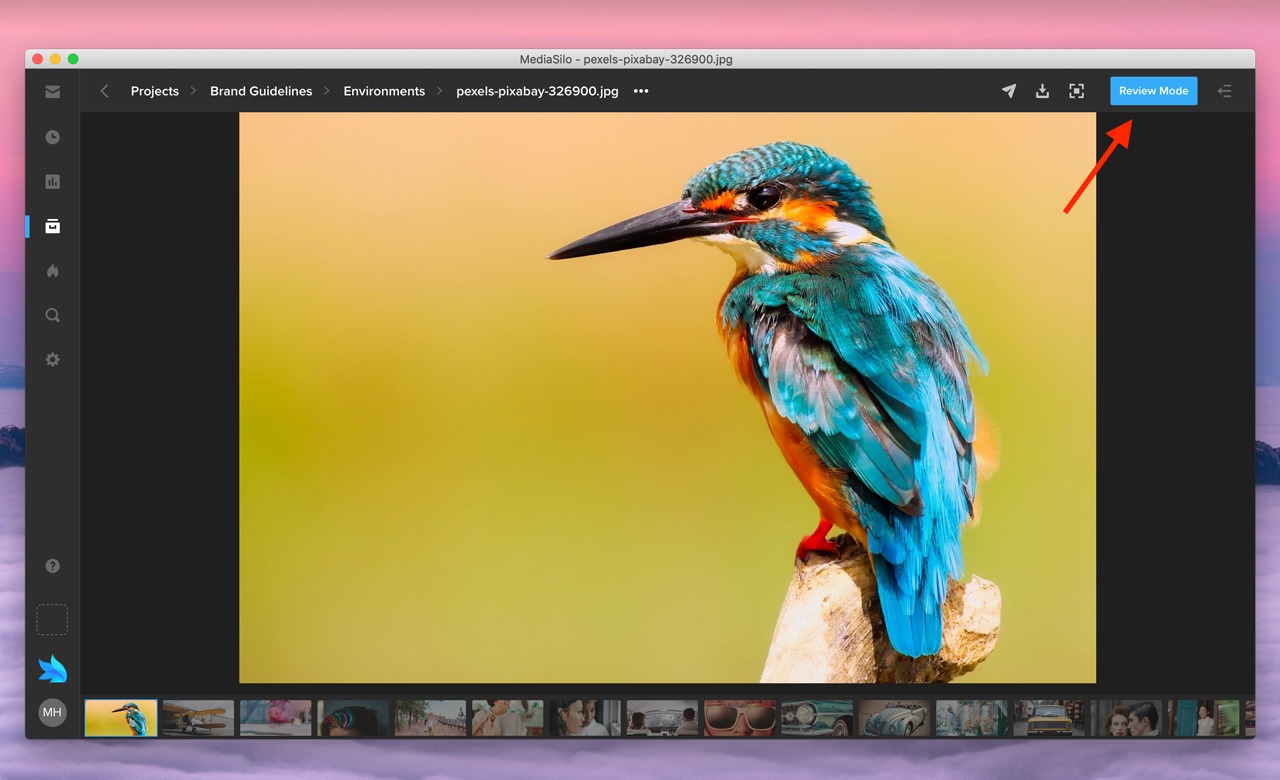Open search with magnifying glass icon
Viewport: 1280px width, 780px height.
tap(52, 315)
